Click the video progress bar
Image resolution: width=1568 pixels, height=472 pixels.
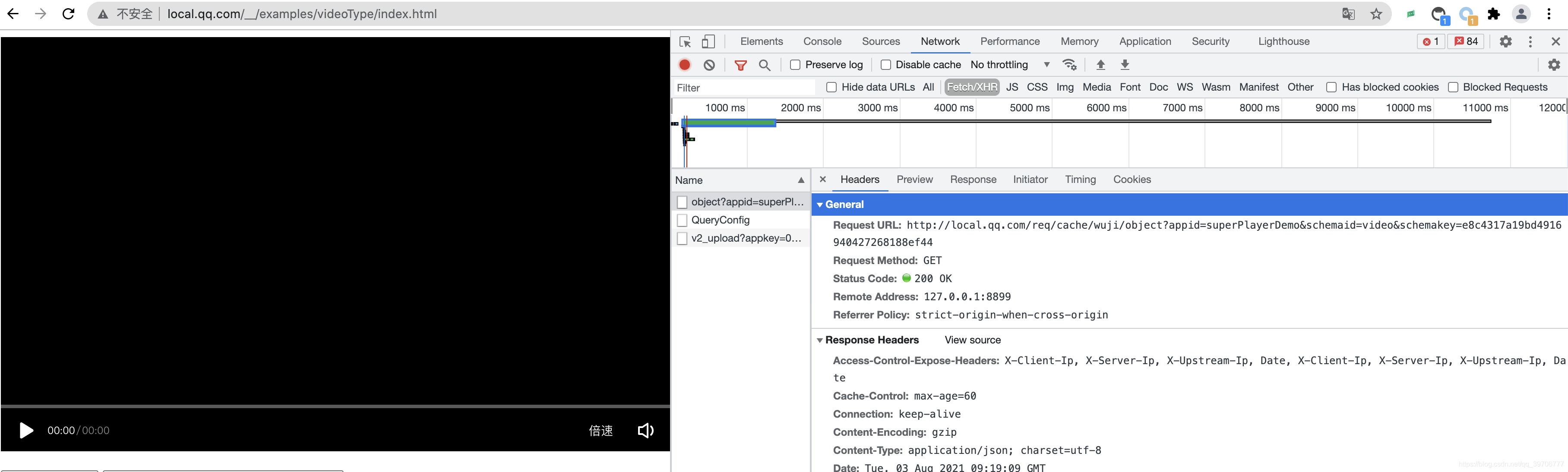click(x=335, y=406)
